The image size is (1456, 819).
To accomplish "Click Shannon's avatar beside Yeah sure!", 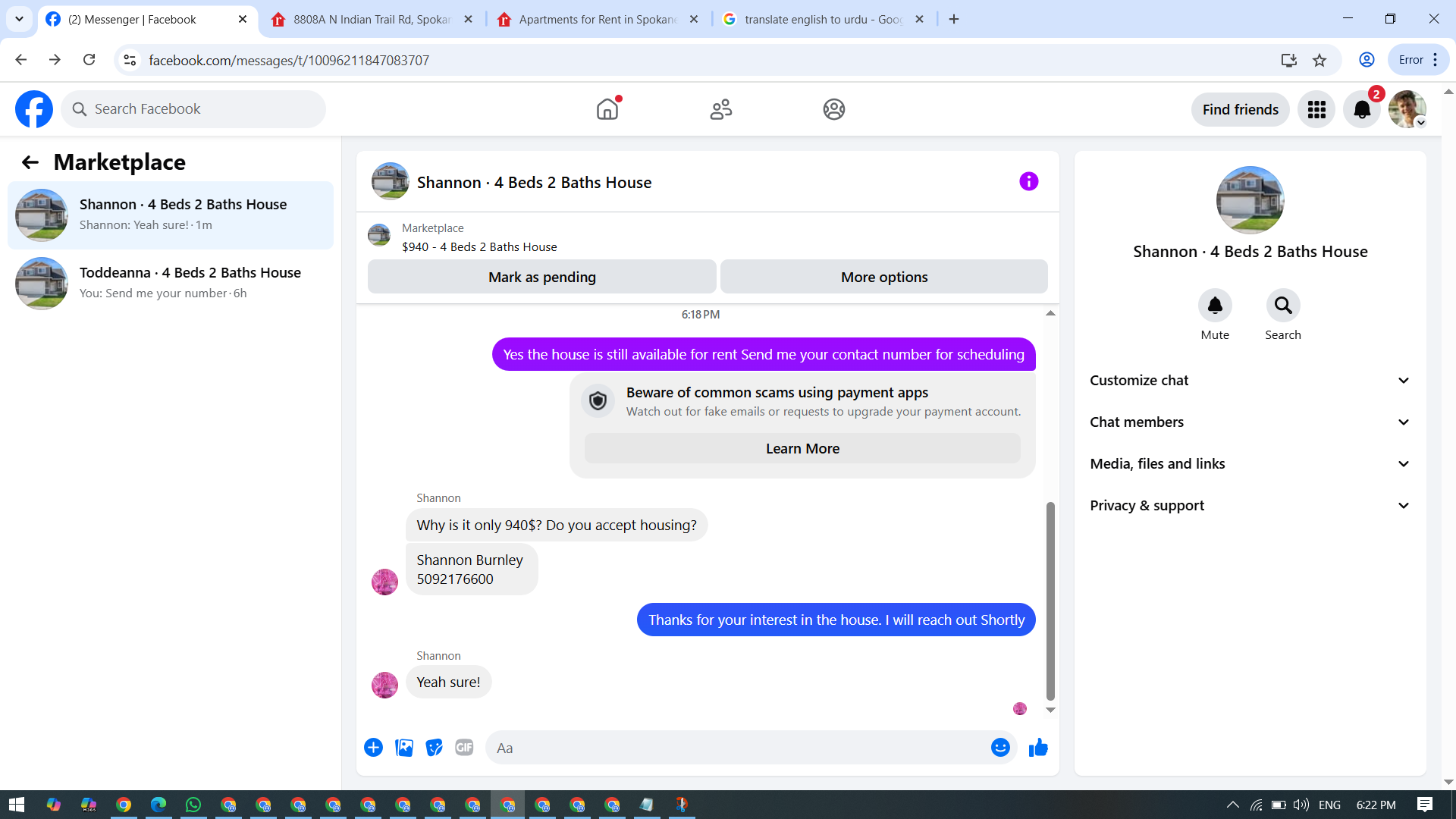I will (384, 685).
